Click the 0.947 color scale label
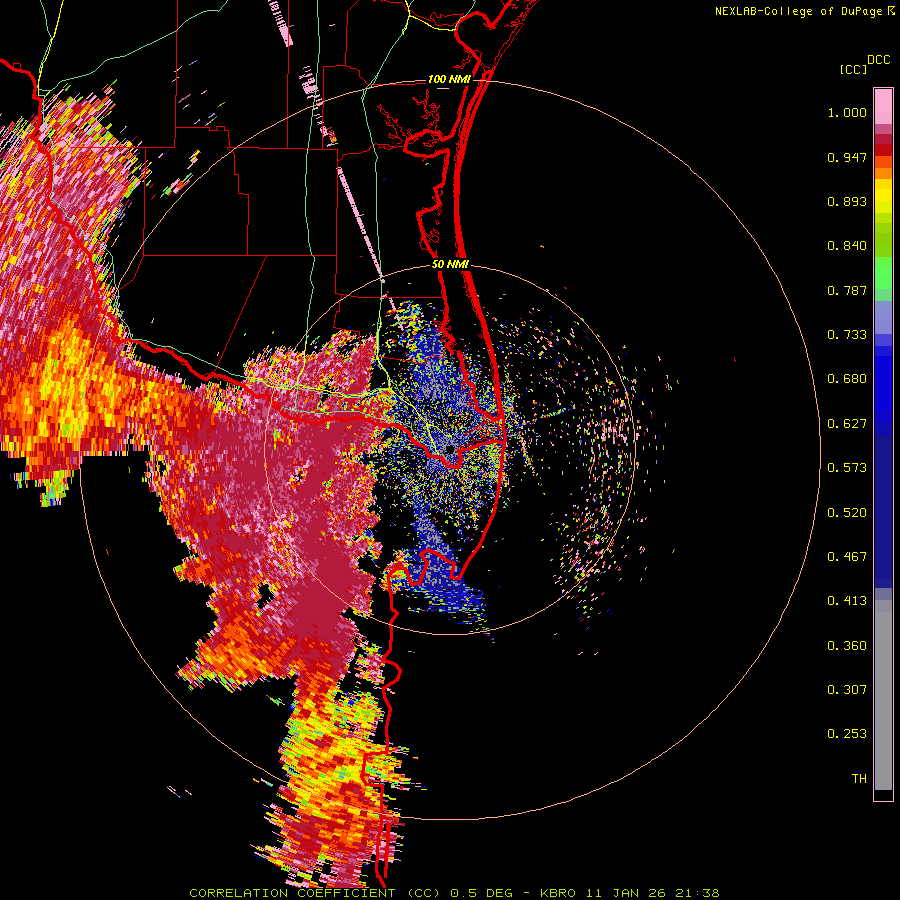 (847, 157)
